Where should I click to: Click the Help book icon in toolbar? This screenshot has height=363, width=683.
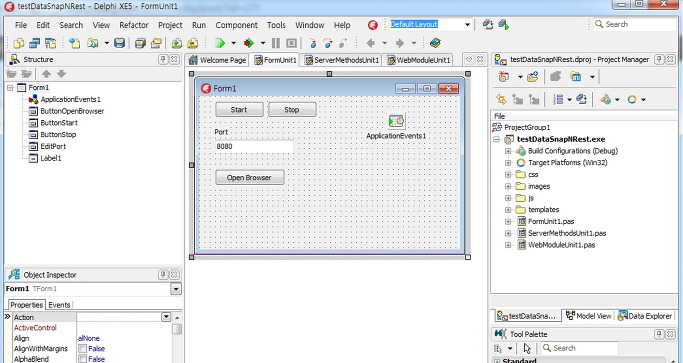[x=435, y=43]
